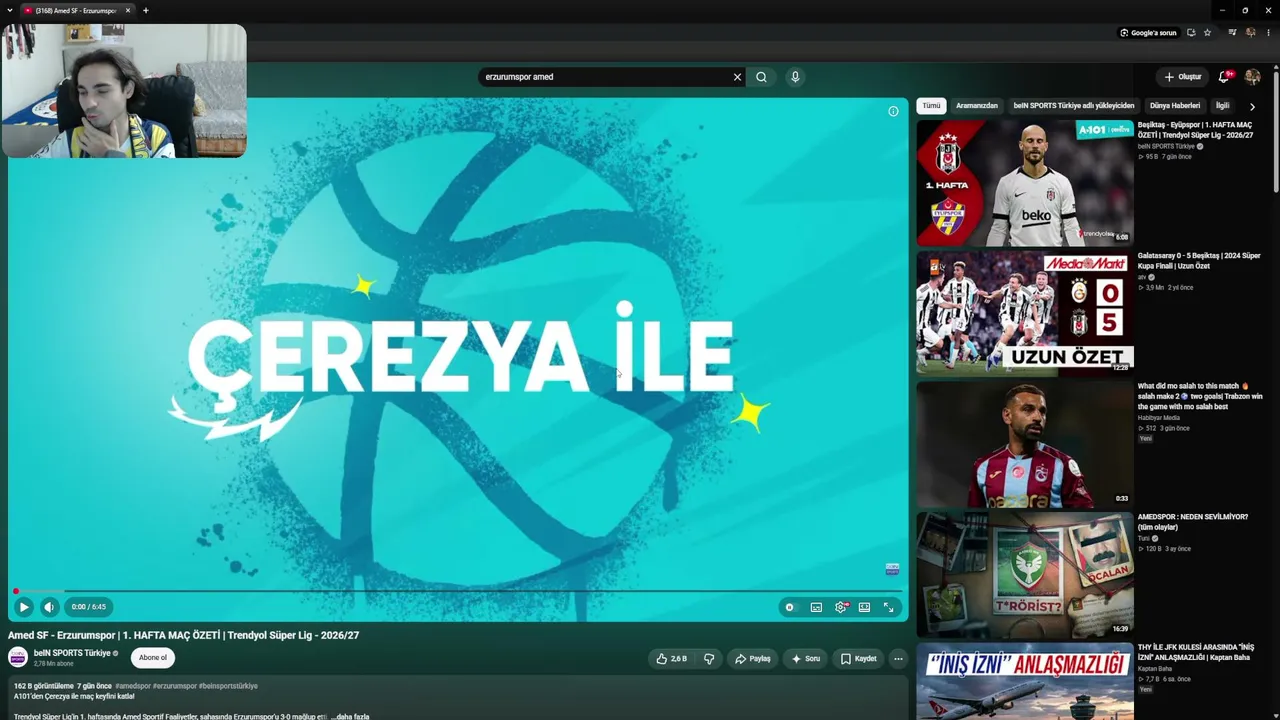The height and width of the screenshot is (720, 1280).
Task: Open the beIN SPORTS Türkiye channel name link
Action: coord(72,653)
